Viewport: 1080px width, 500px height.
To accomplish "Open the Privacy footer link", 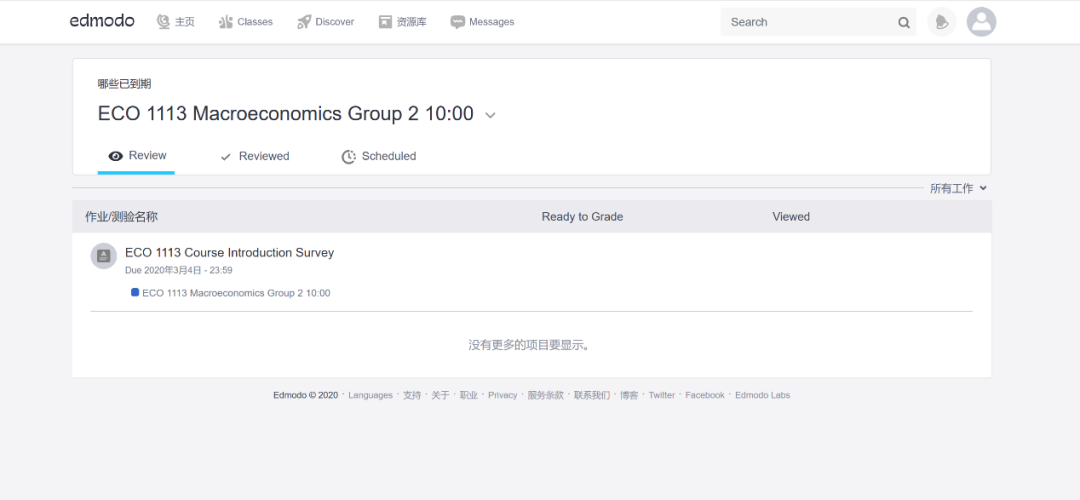I will click(503, 395).
